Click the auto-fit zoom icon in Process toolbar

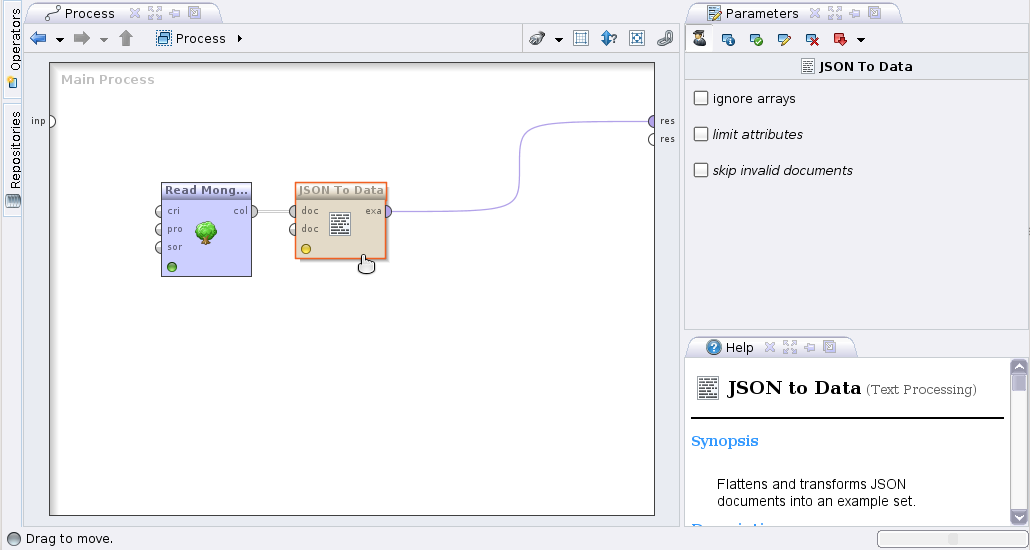(636, 39)
